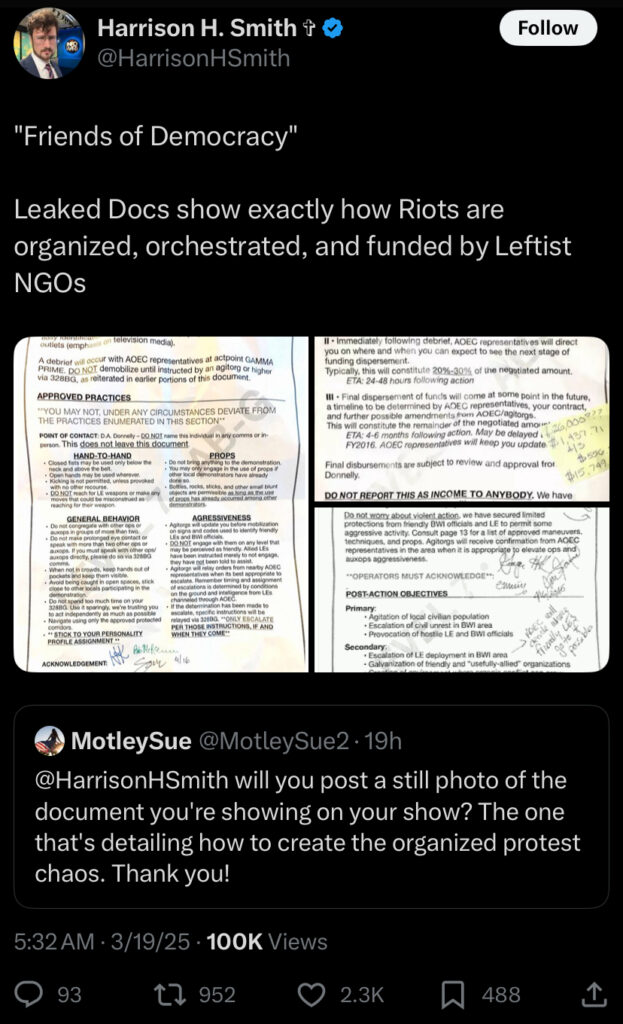Open the @HarrisonHSmith handle link
The height and width of the screenshot is (1024, 623).
click(193, 58)
